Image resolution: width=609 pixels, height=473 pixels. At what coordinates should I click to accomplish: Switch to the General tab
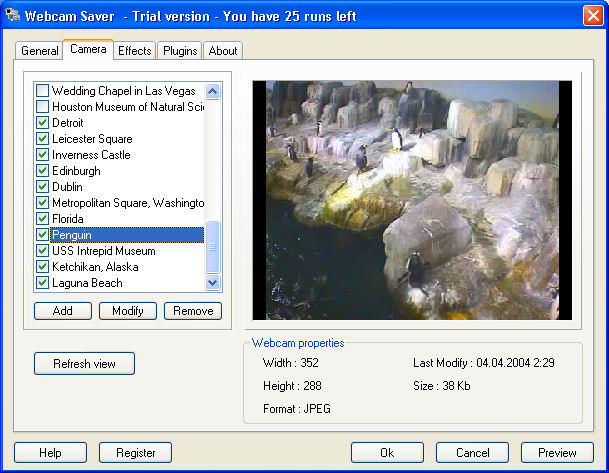39,51
